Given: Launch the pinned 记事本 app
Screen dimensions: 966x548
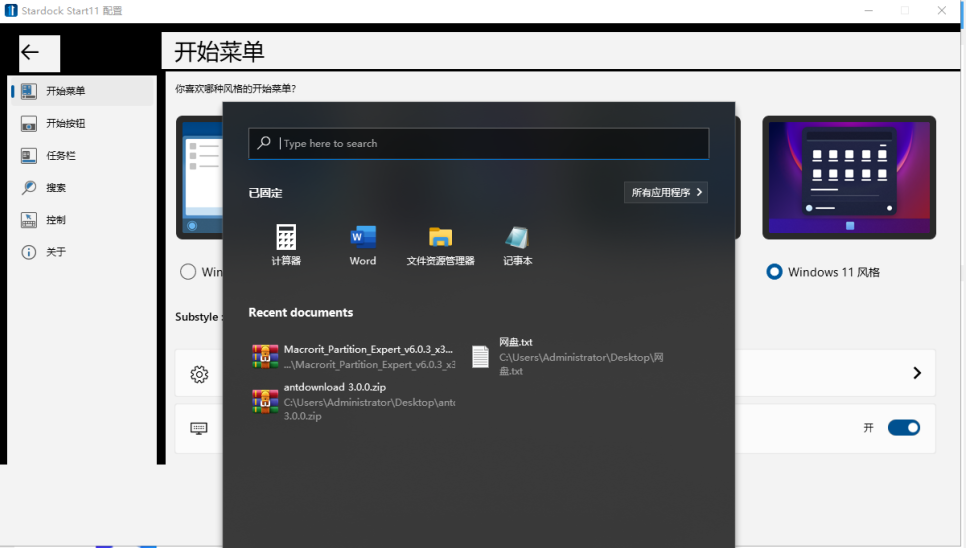Looking at the screenshot, I should tap(518, 244).
